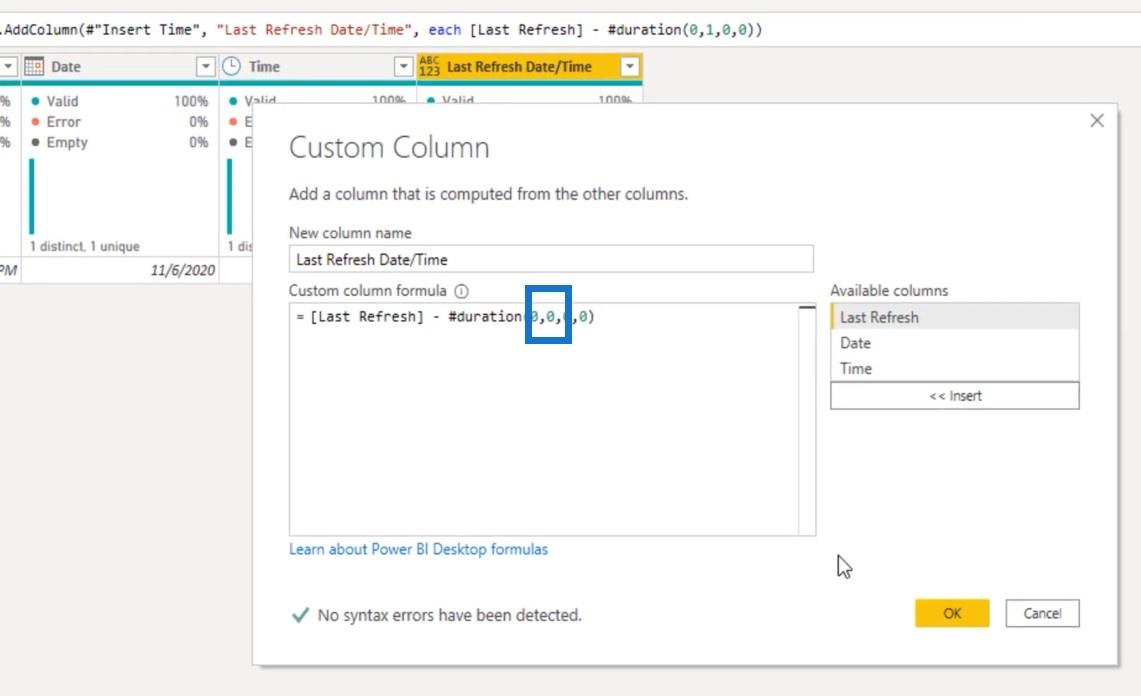The image size is (1141, 696).
Task: Open the Time column filter dropdown
Action: coord(403,66)
